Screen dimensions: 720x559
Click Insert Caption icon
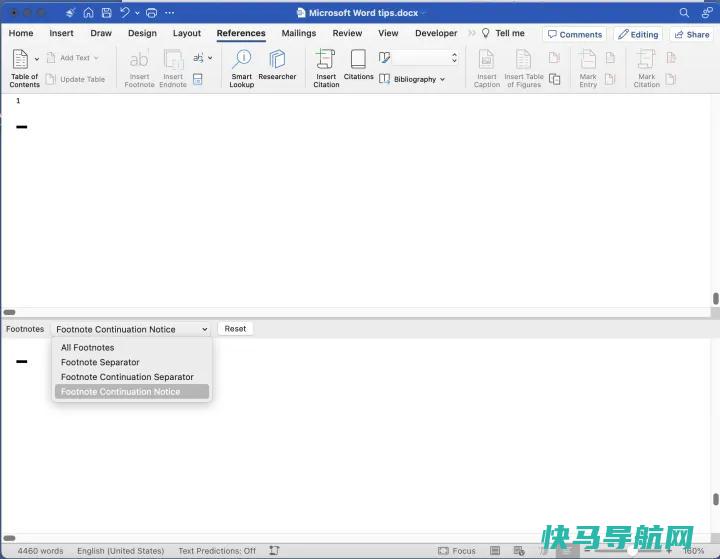[x=487, y=68]
